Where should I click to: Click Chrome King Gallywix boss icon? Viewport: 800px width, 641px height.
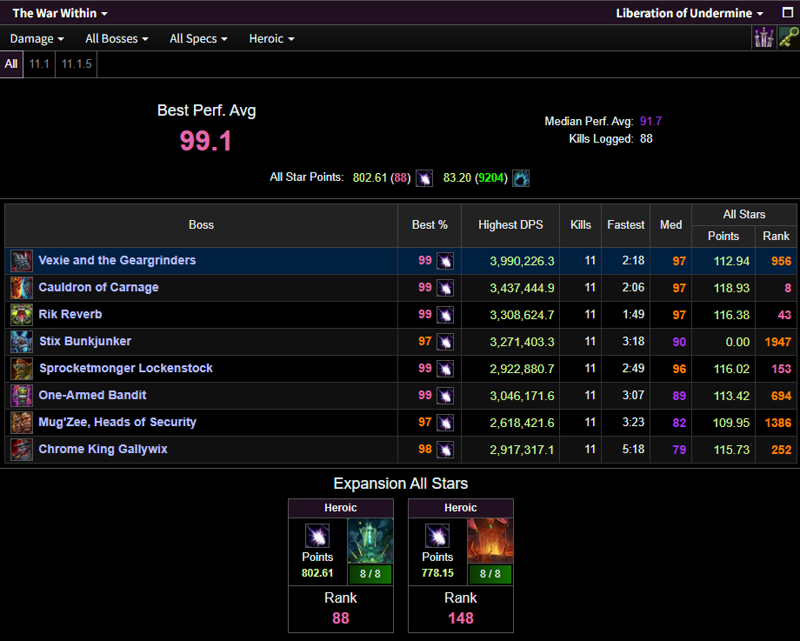tap(21, 450)
